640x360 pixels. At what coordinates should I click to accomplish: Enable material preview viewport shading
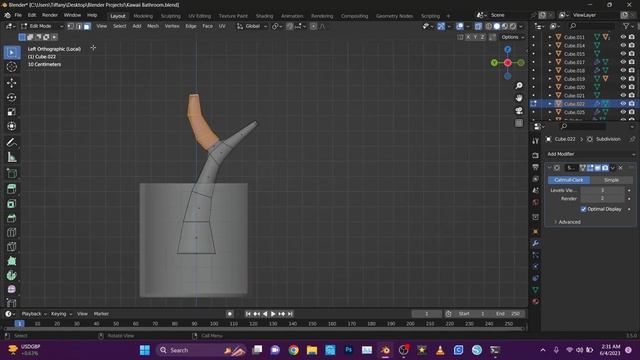click(x=505, y=26)
